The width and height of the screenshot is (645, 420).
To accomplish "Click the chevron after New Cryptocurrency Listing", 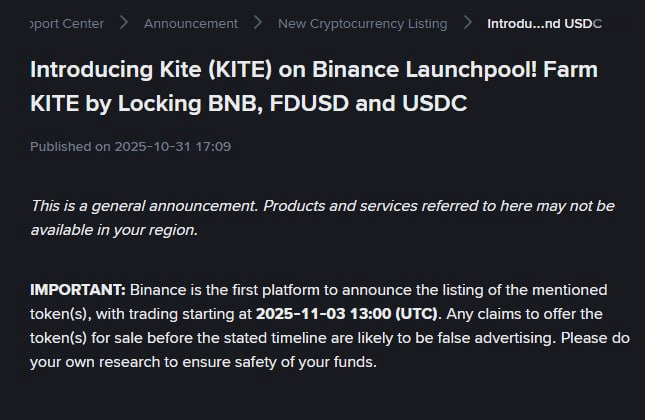I will pos(467,23).
